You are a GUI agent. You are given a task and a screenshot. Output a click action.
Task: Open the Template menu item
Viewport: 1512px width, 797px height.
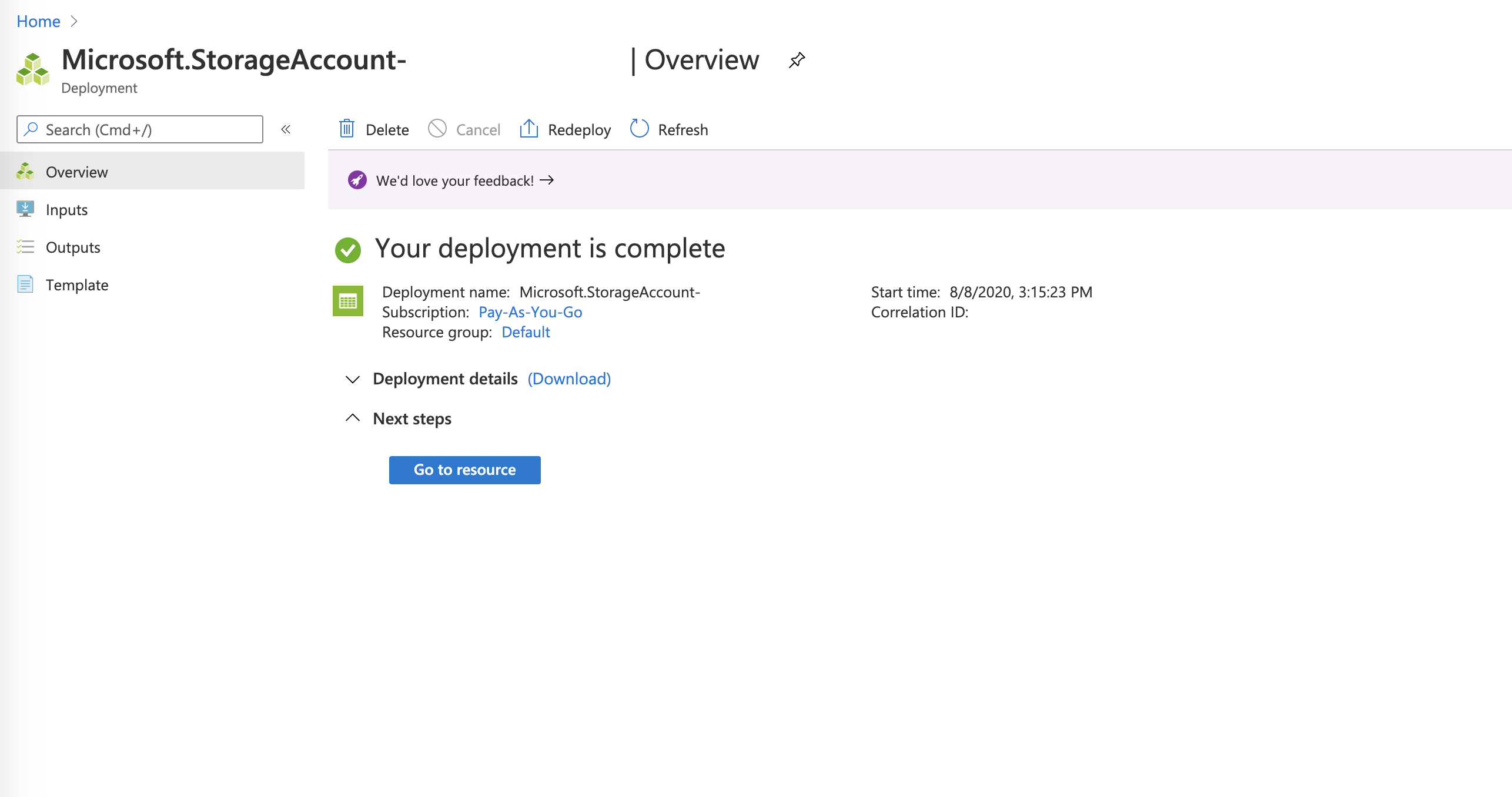pyautogui.click(x=152, y=284)
